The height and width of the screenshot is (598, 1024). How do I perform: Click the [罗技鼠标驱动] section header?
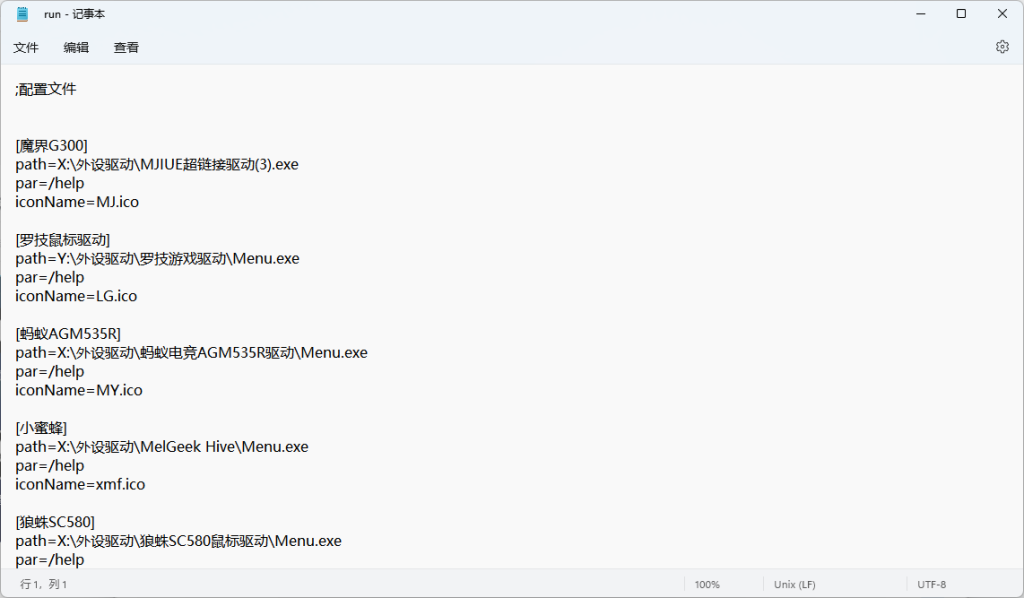[63, 240]
